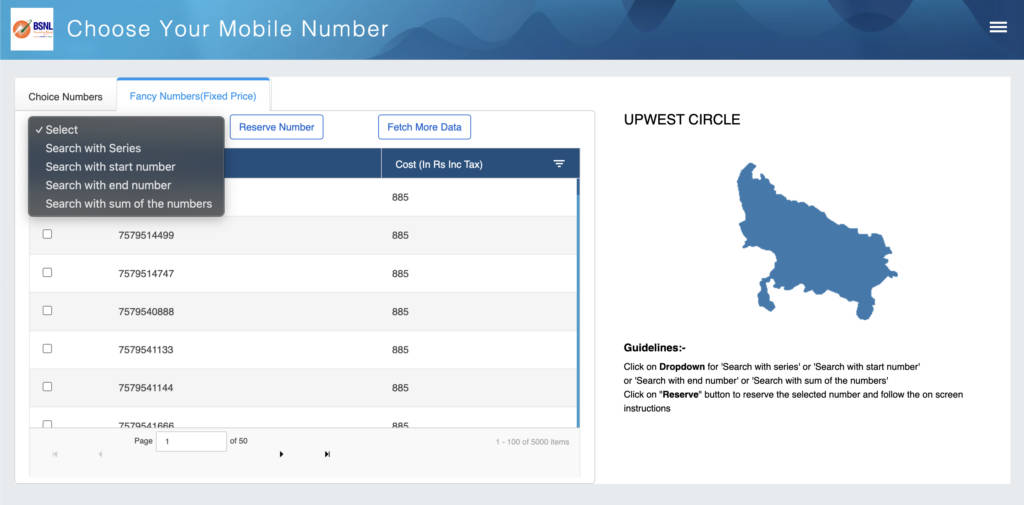
Task: Tick the checkbox for 7579541133
Action: pyautogui.click(x=47, y=348)
